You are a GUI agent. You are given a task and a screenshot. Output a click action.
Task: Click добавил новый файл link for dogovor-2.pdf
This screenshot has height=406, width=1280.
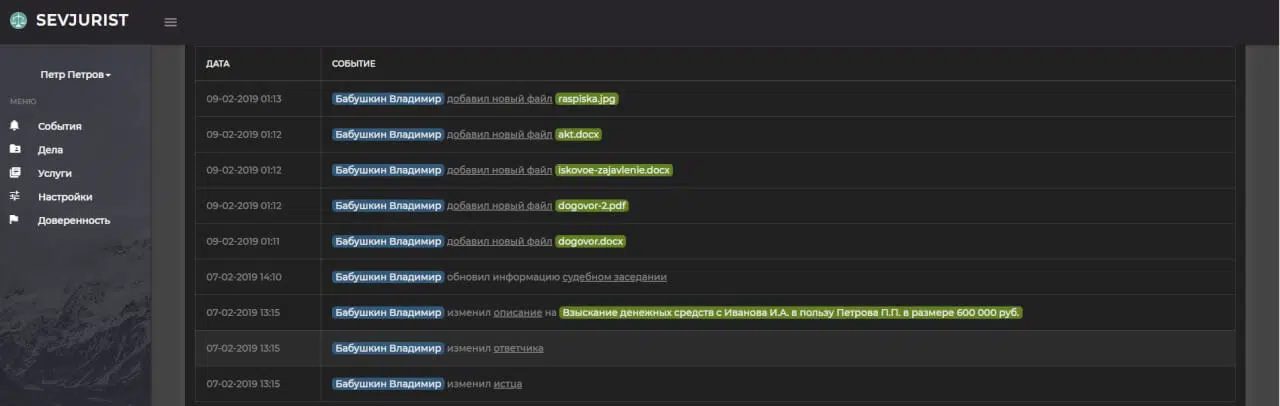(499, 206)
